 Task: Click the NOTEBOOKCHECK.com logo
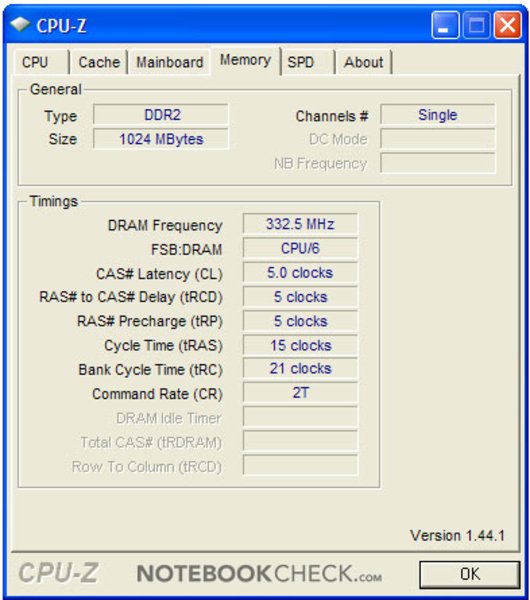click(x=259, y=574)
